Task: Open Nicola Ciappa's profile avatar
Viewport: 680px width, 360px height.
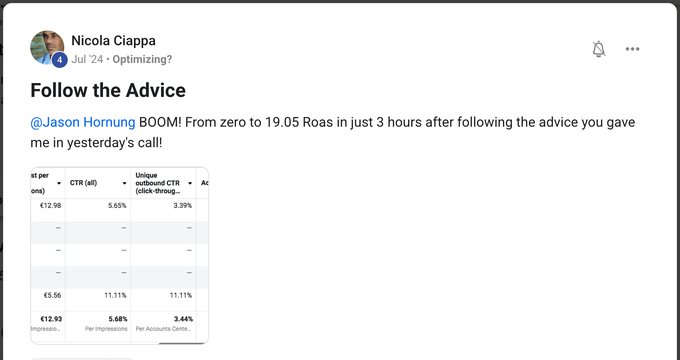Action: [x=47, y=48]
